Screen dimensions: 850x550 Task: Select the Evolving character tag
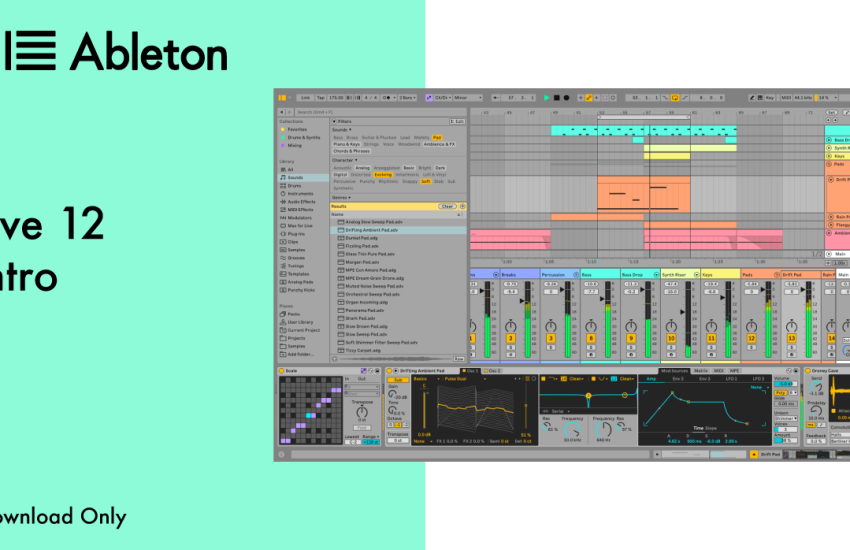point(383,175)
